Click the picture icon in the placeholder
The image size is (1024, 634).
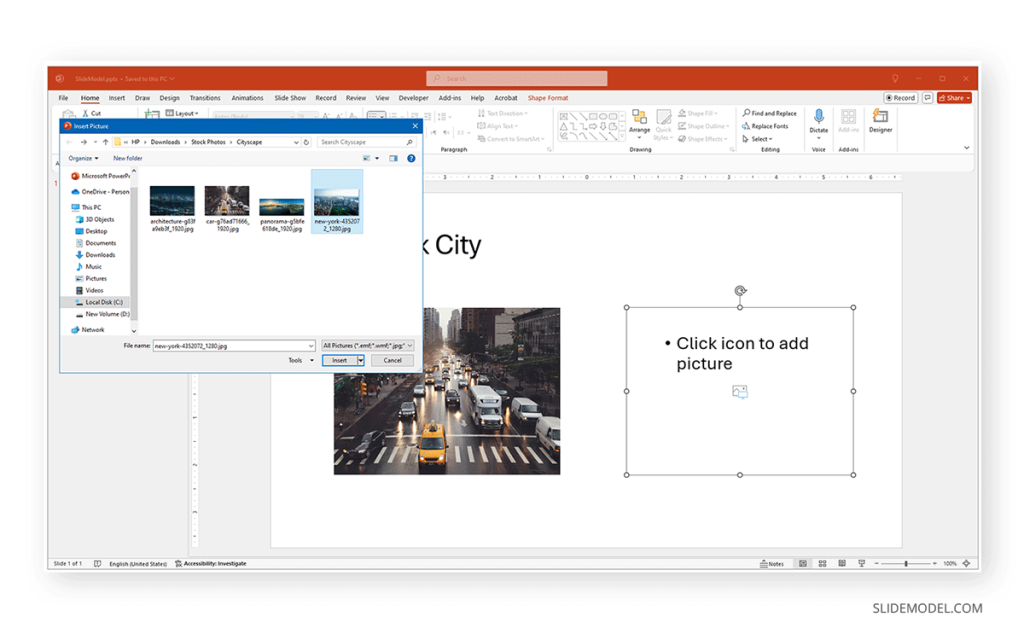pyautogui.click(x=740, y=392)
